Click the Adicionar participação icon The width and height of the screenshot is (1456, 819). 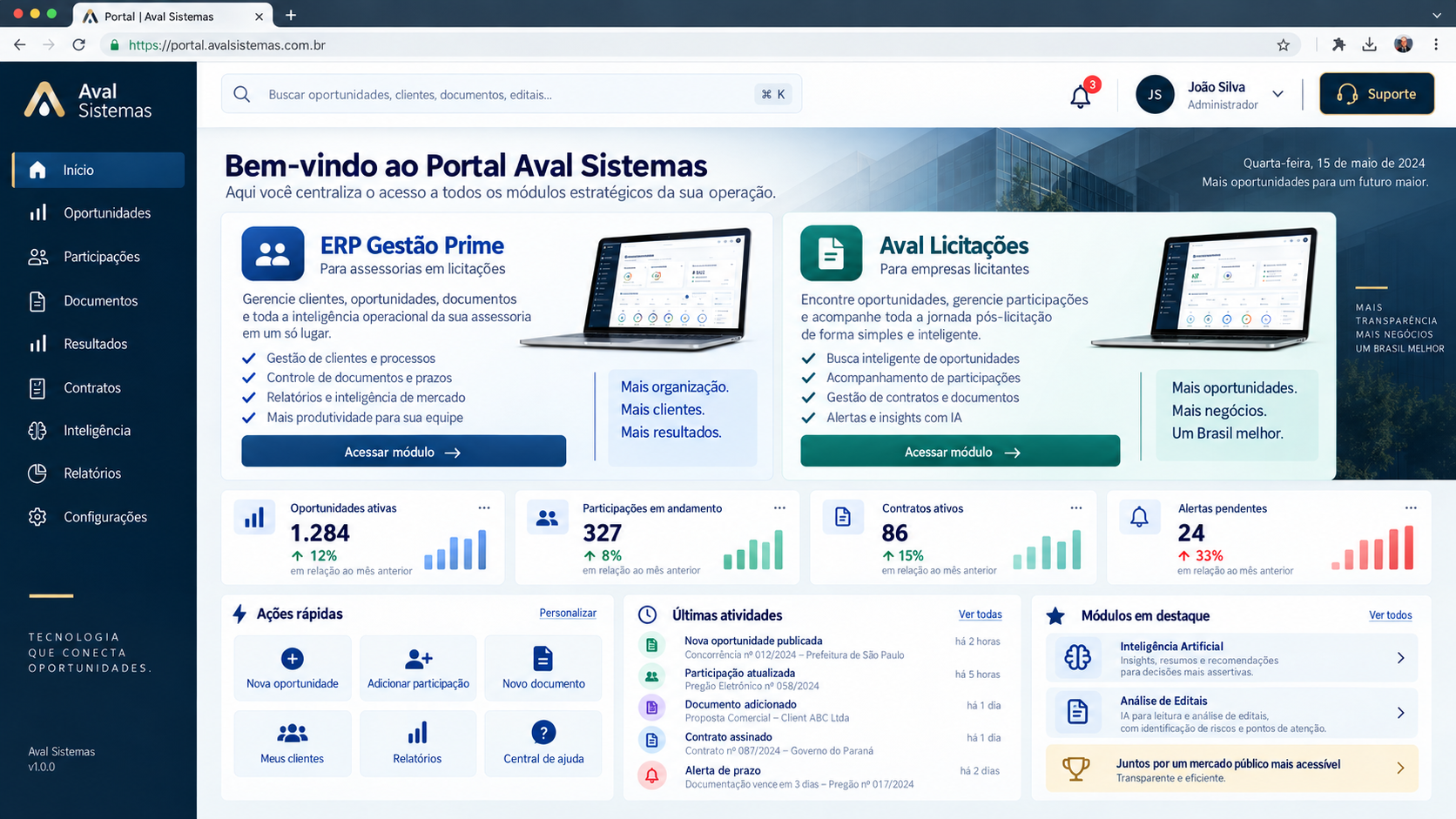pyautogui.click(x=418, y=659)
